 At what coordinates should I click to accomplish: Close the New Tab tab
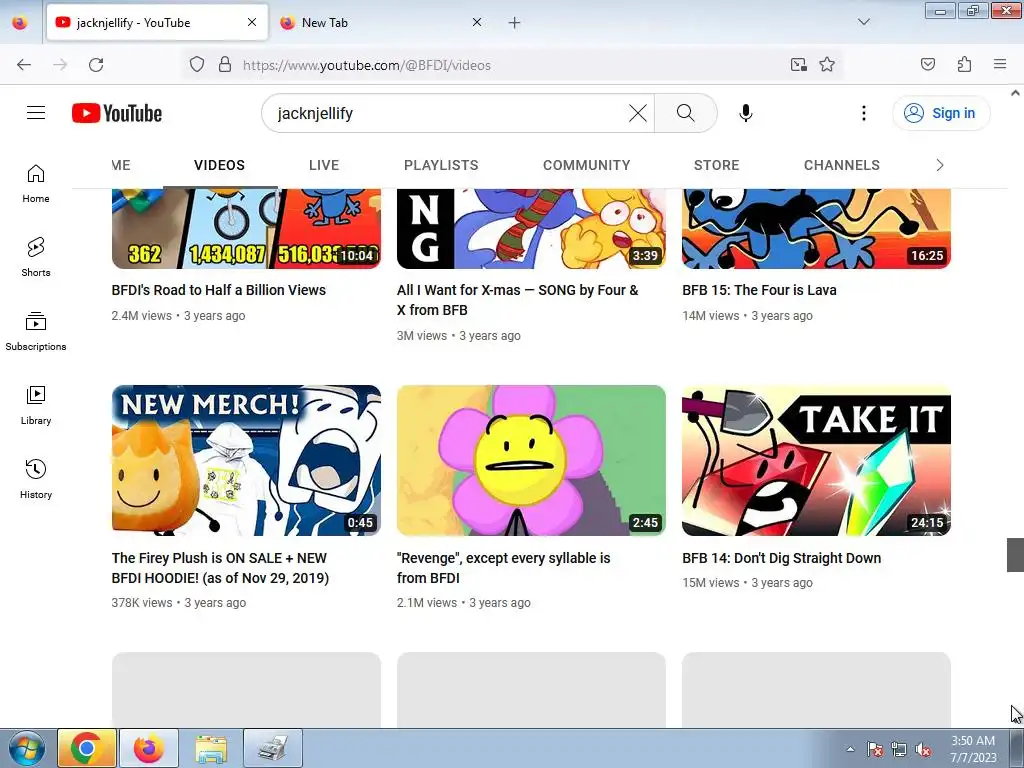coord(477,22)
